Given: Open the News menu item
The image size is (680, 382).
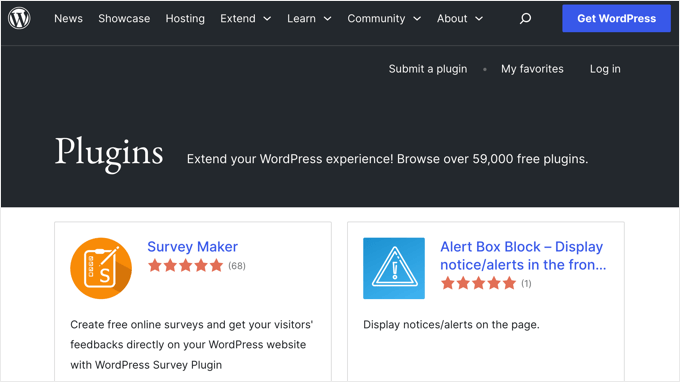Looking at the screenshot, I should click(x=69, y=19).
